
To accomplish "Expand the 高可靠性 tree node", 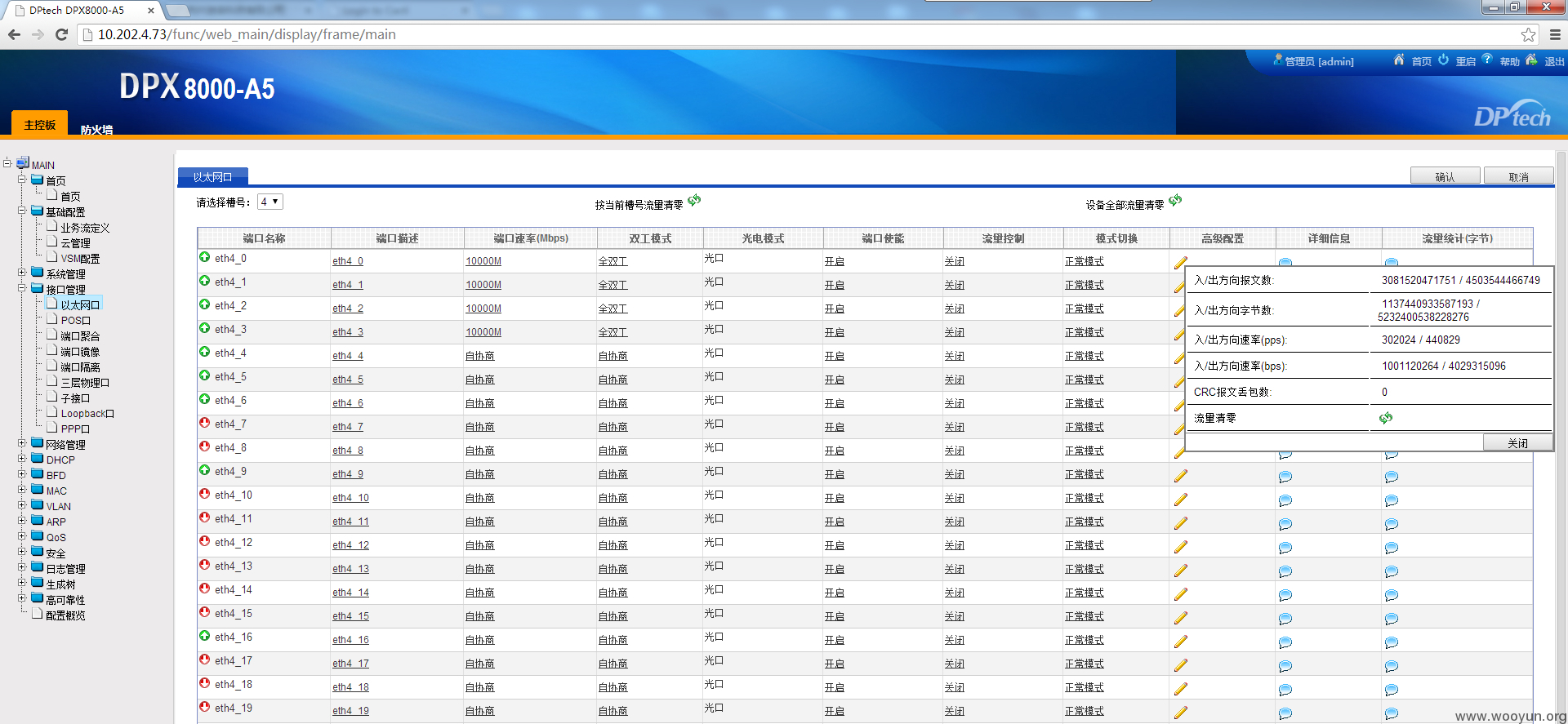I will (x=22, y=598).
